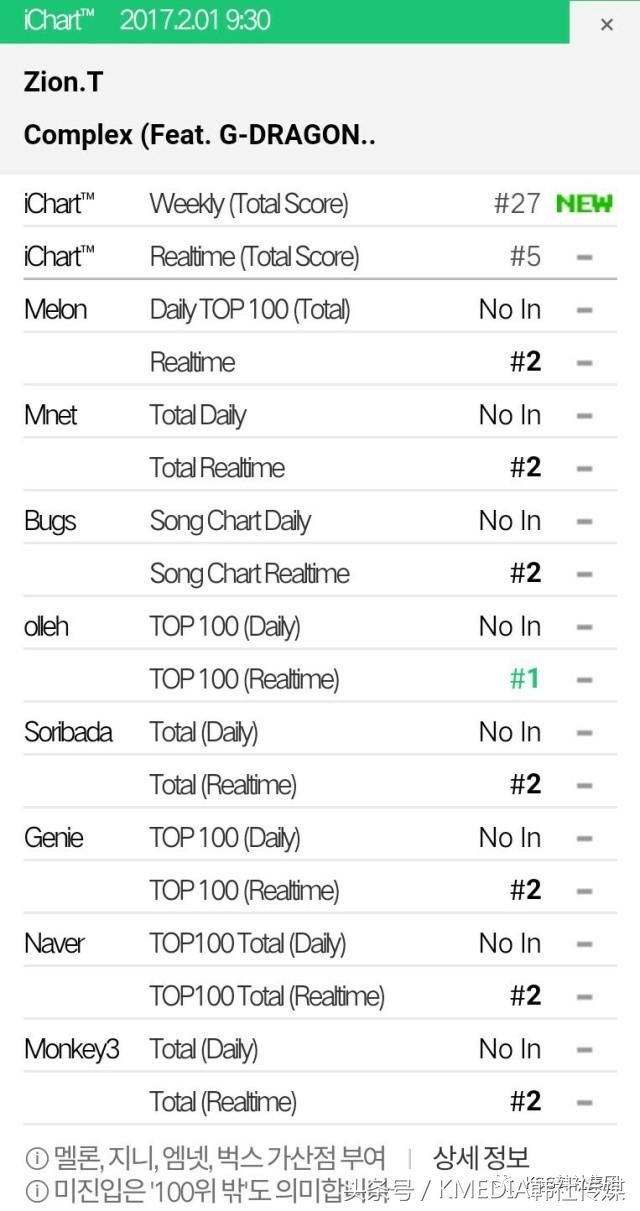
Task: Click the artist name Zion.T
Action: coord(62,83)
